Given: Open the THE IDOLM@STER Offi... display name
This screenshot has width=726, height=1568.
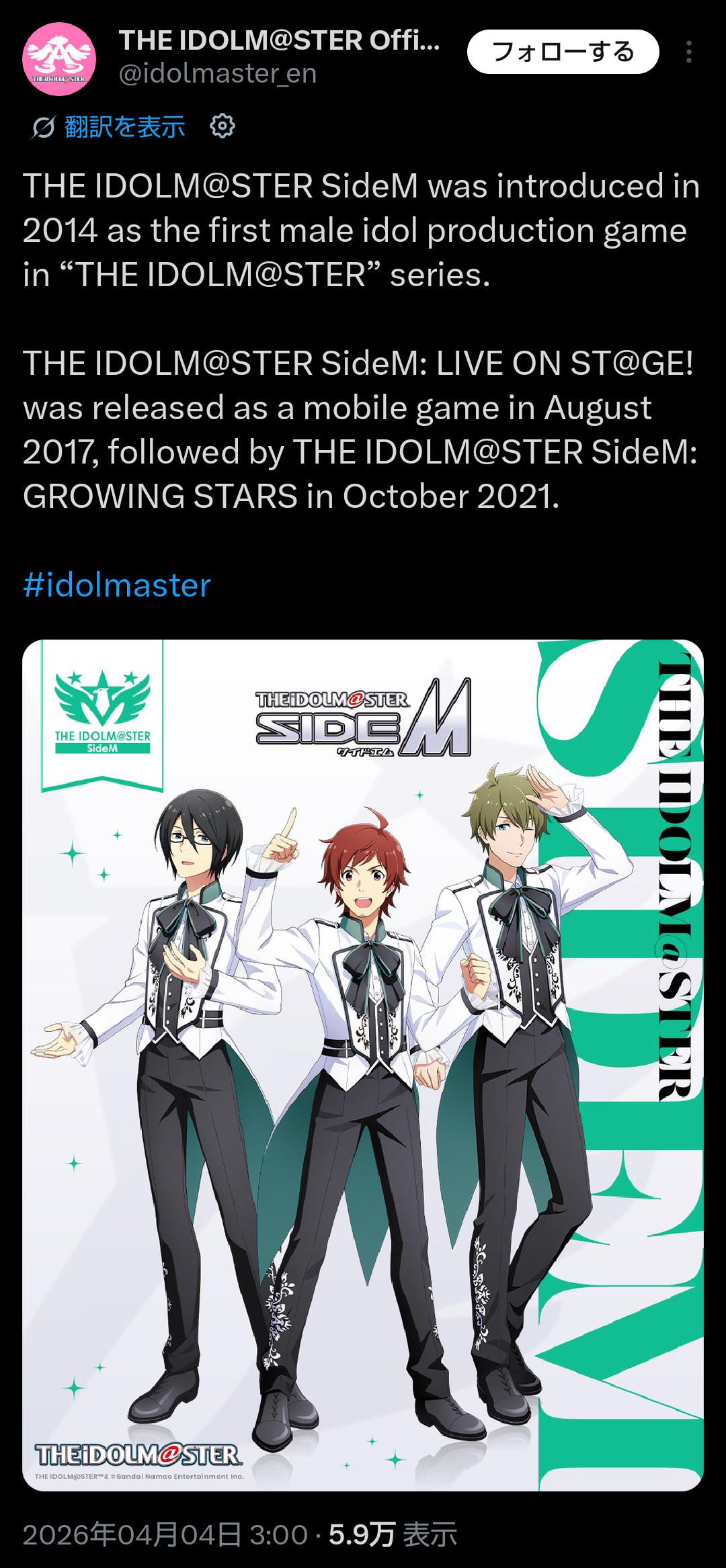Looking at the screenshot, I should [279, 40].
